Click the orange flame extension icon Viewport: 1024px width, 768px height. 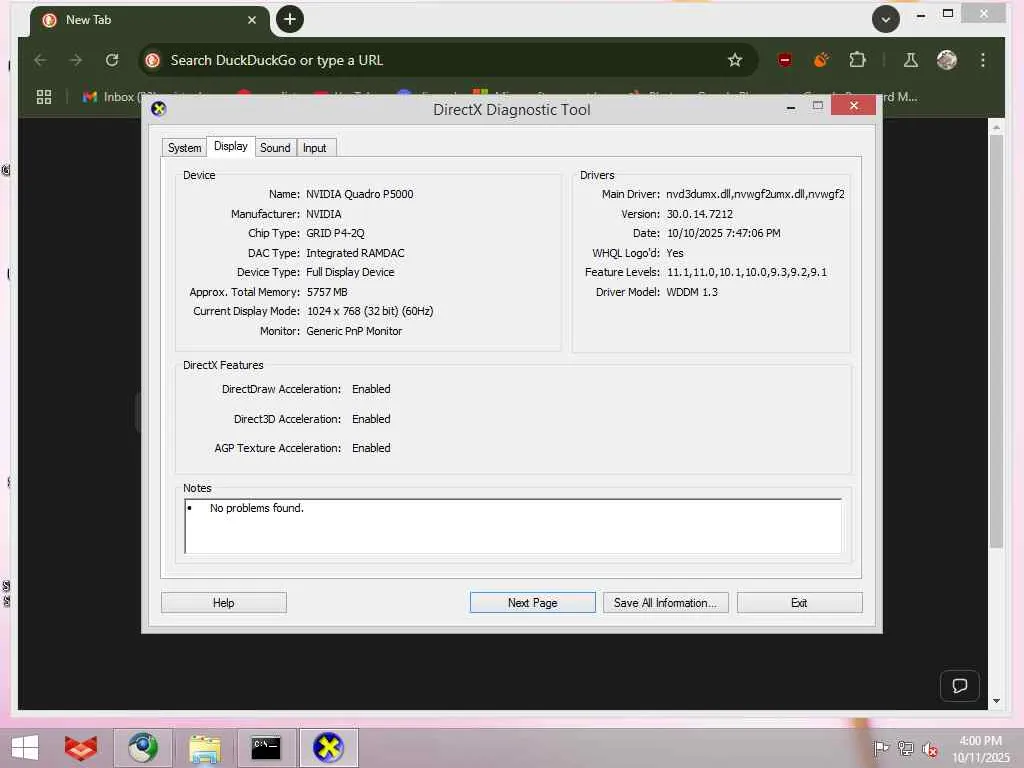(x=821, y=60)
